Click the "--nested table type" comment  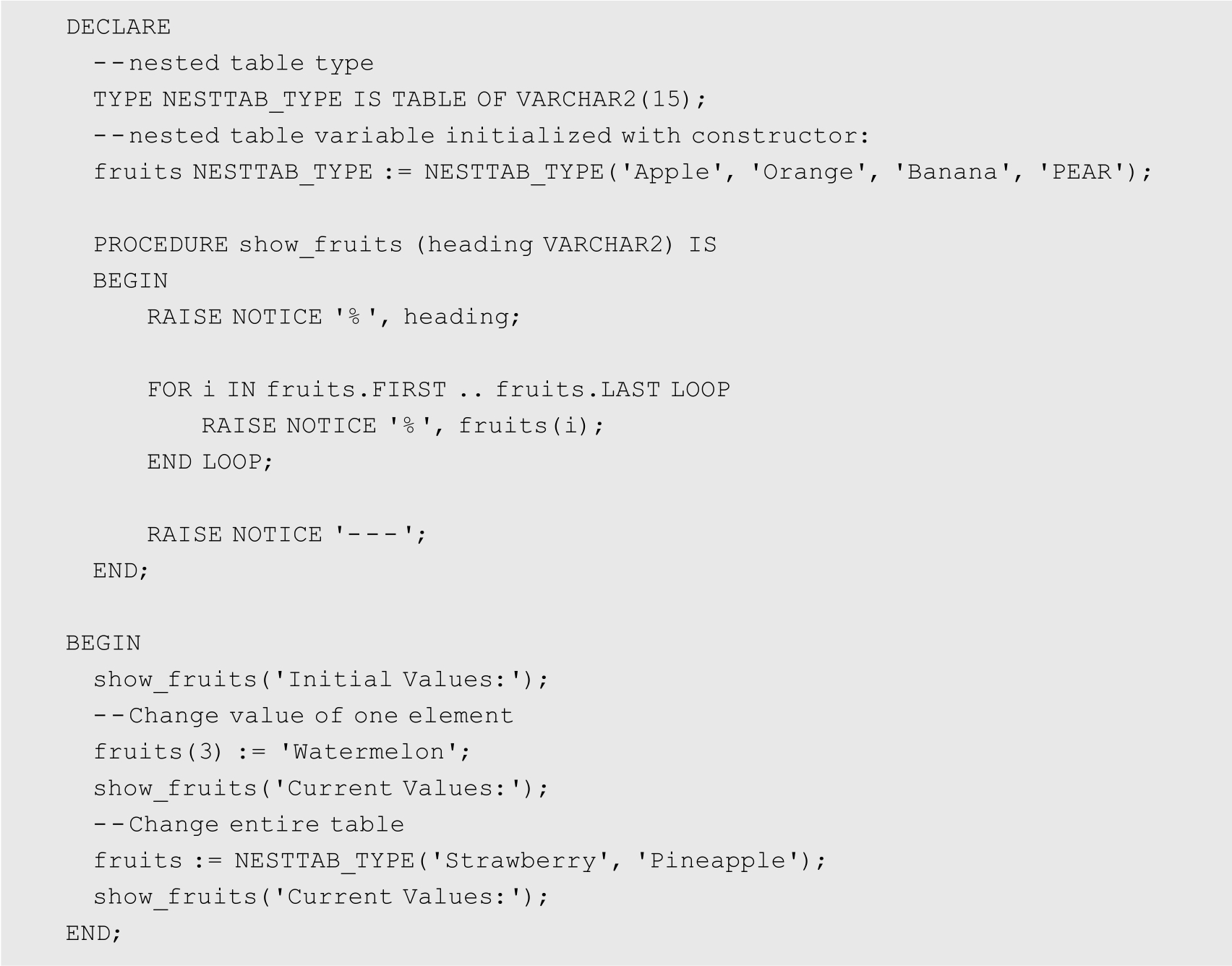coord(233,64)
